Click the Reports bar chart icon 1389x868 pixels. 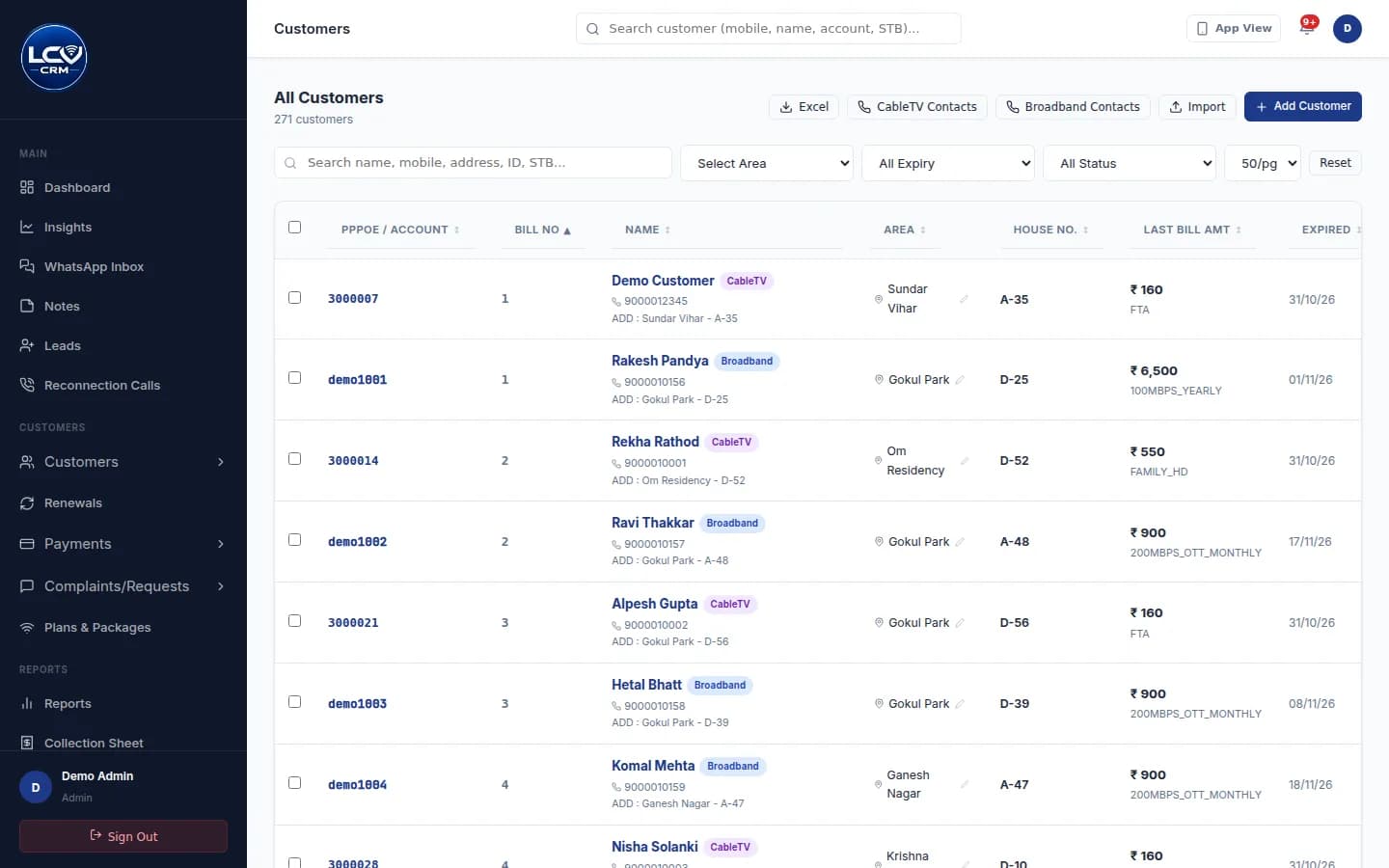click(27, 703)
